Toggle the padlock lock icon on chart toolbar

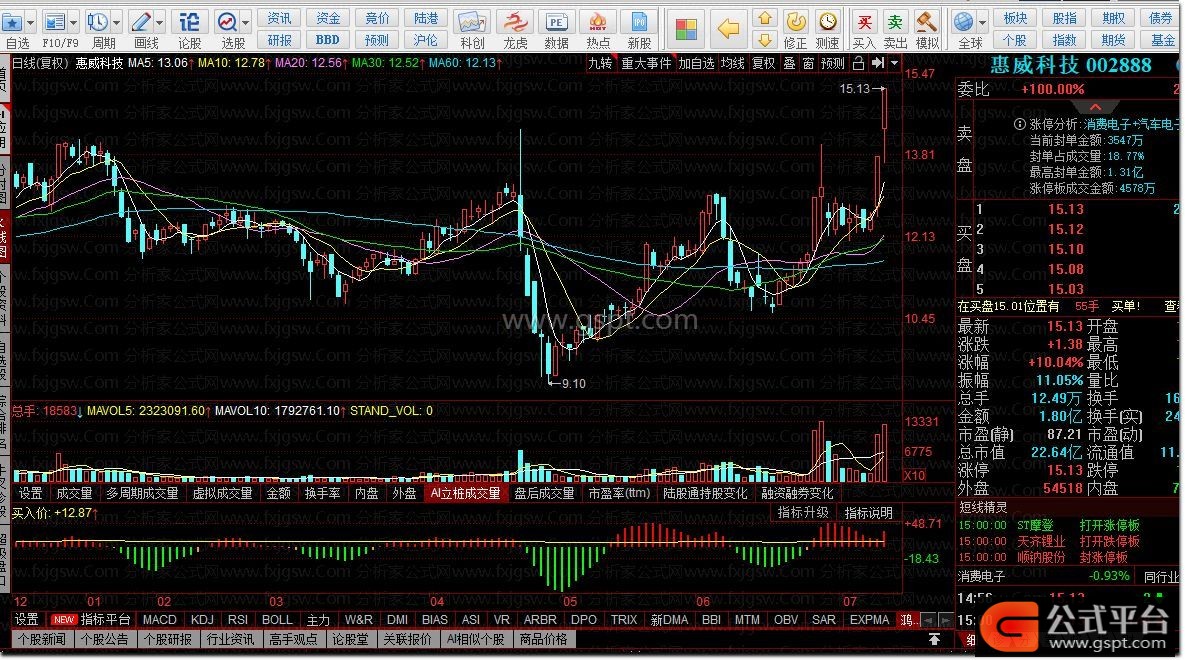click(x=859, y=63)
